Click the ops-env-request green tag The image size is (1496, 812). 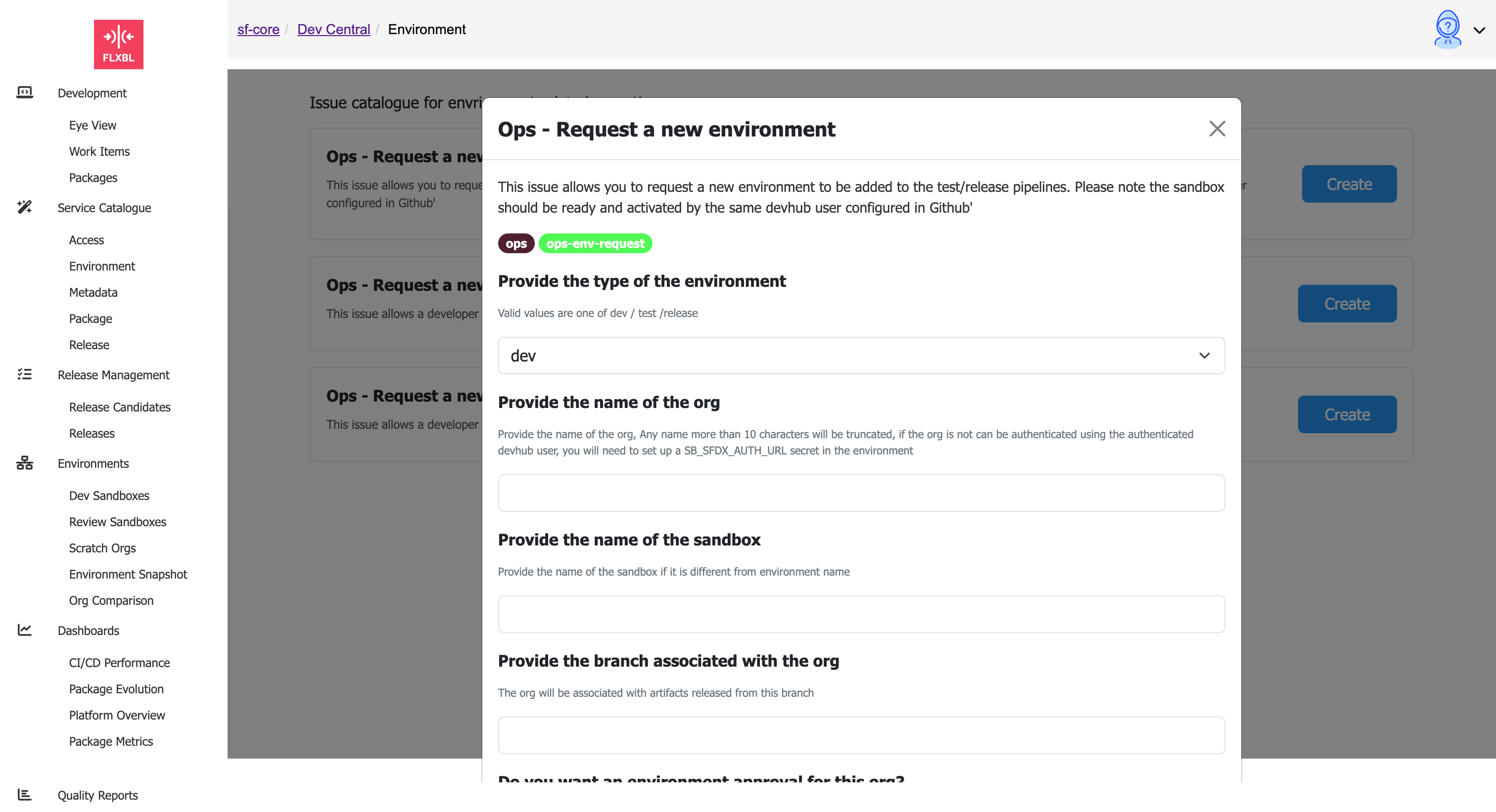click(x=595, y=244)
